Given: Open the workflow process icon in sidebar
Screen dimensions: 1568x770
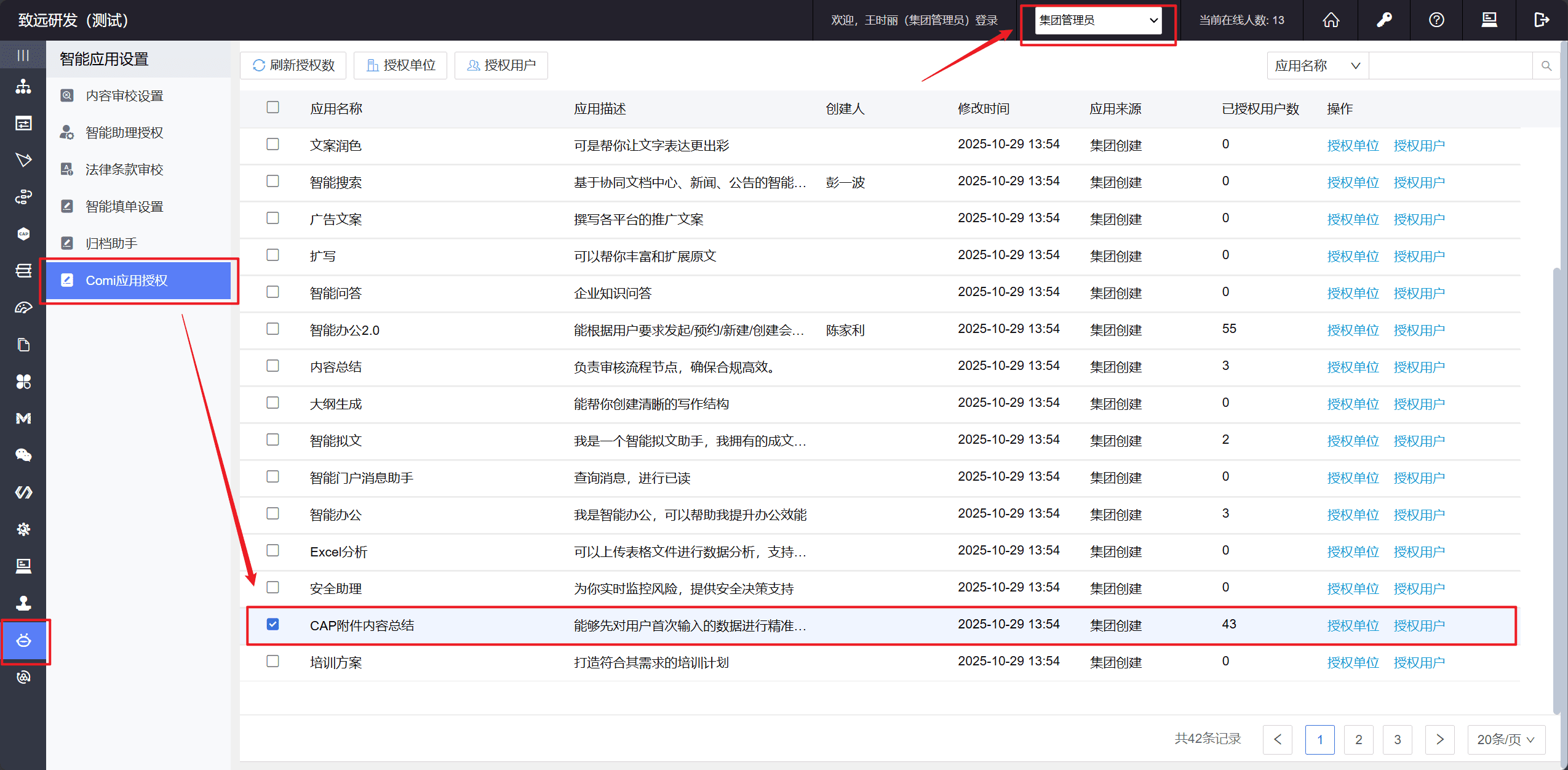Looking at the screenshot, I should point(23,197).
